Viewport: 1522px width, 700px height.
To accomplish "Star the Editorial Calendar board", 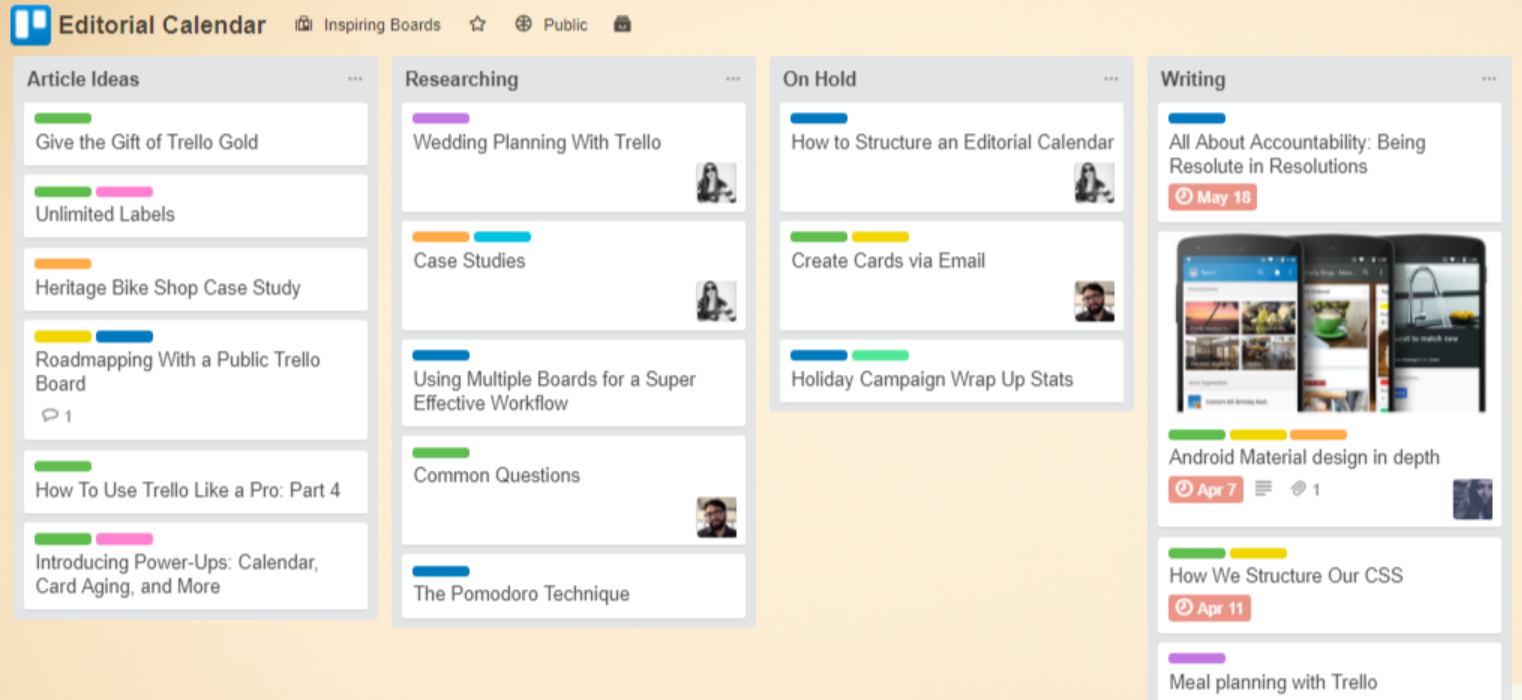I will pyautogui.click(x=478, y=25).
